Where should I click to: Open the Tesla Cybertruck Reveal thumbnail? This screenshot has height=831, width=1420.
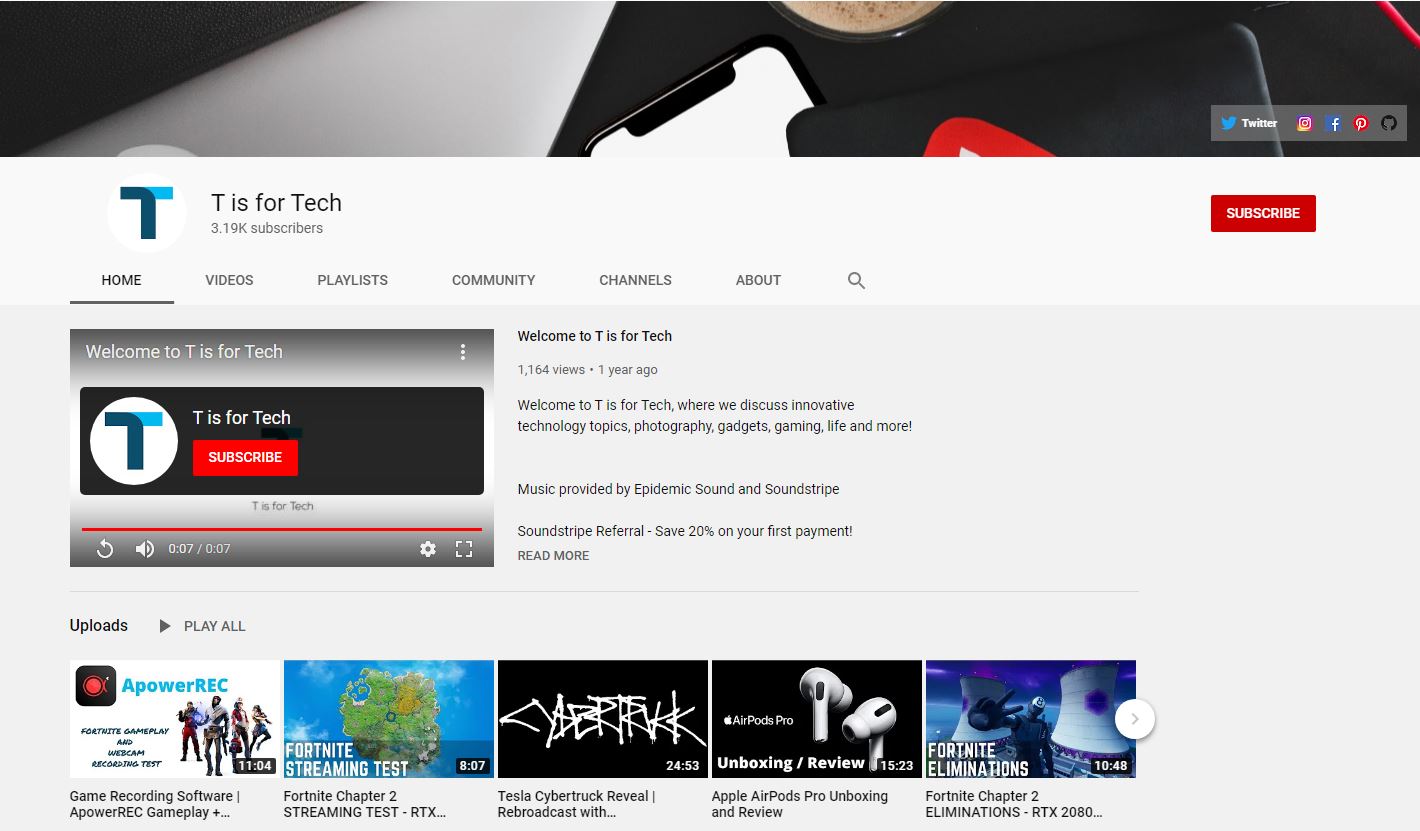(602, 718)
